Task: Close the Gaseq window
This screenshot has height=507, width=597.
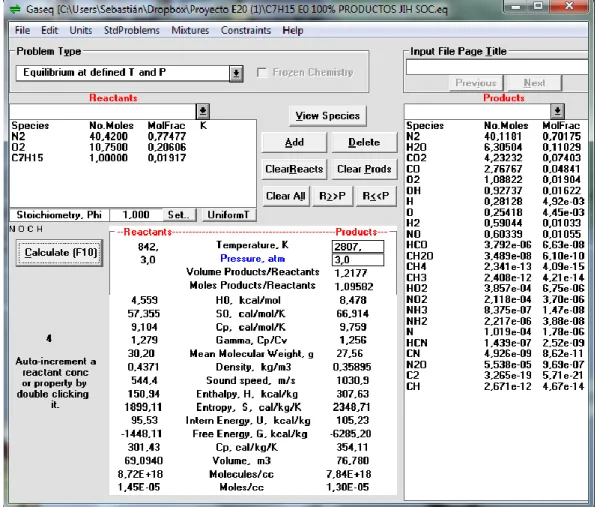Action: (x=569, y=6)
